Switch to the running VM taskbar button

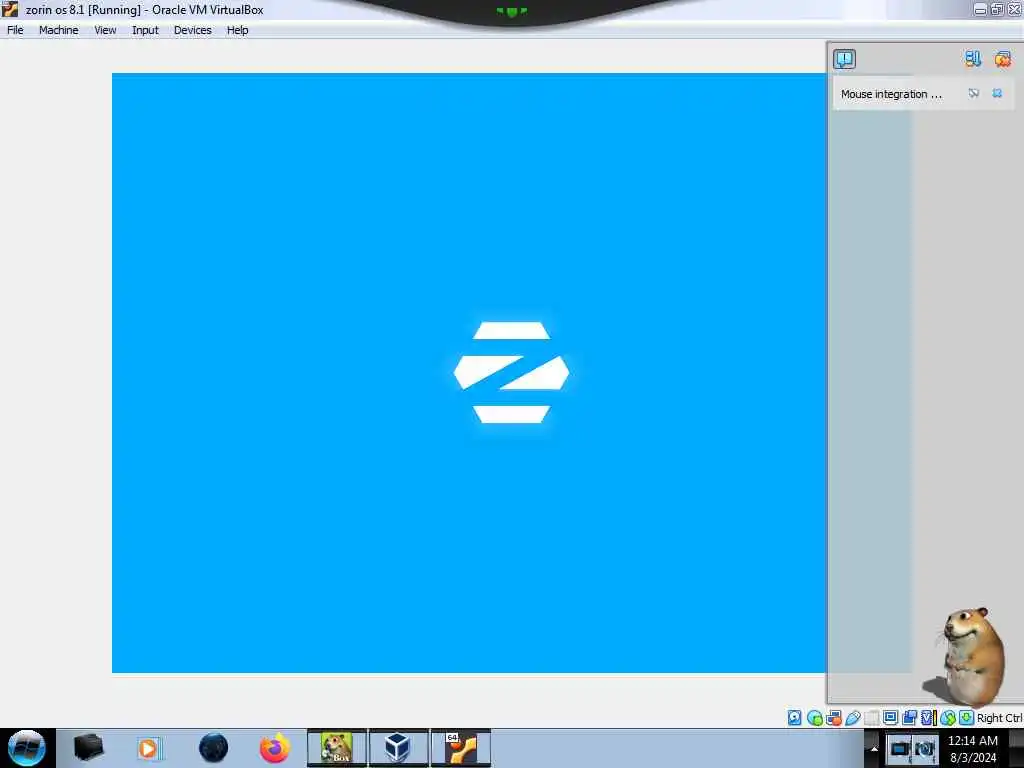(x=460, y=748)
